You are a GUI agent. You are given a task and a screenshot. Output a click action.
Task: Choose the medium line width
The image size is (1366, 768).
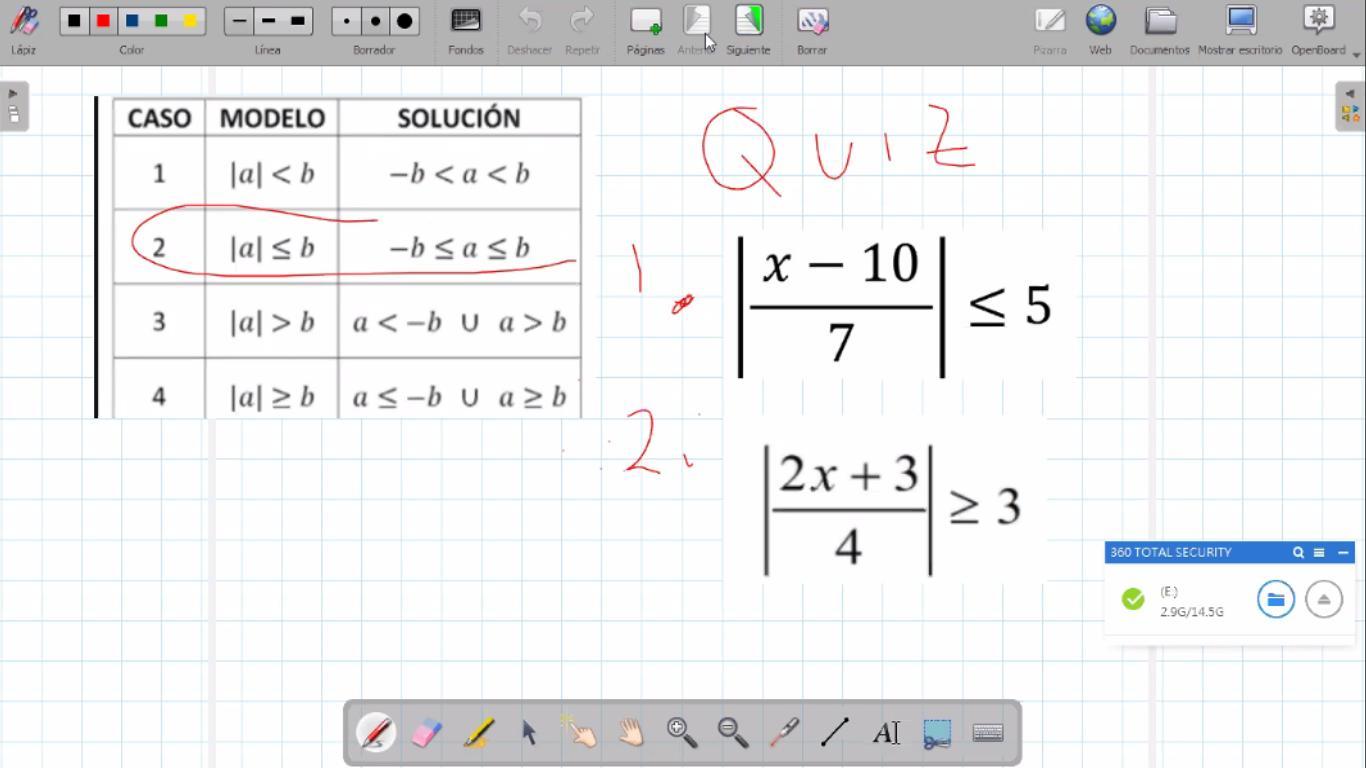coord(268,21)
